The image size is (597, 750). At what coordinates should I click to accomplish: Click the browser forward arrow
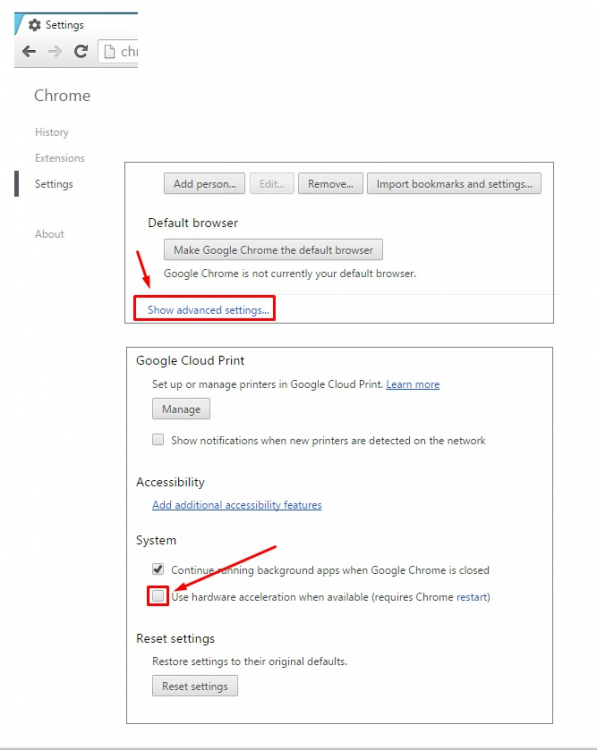[x=55, y=51]
